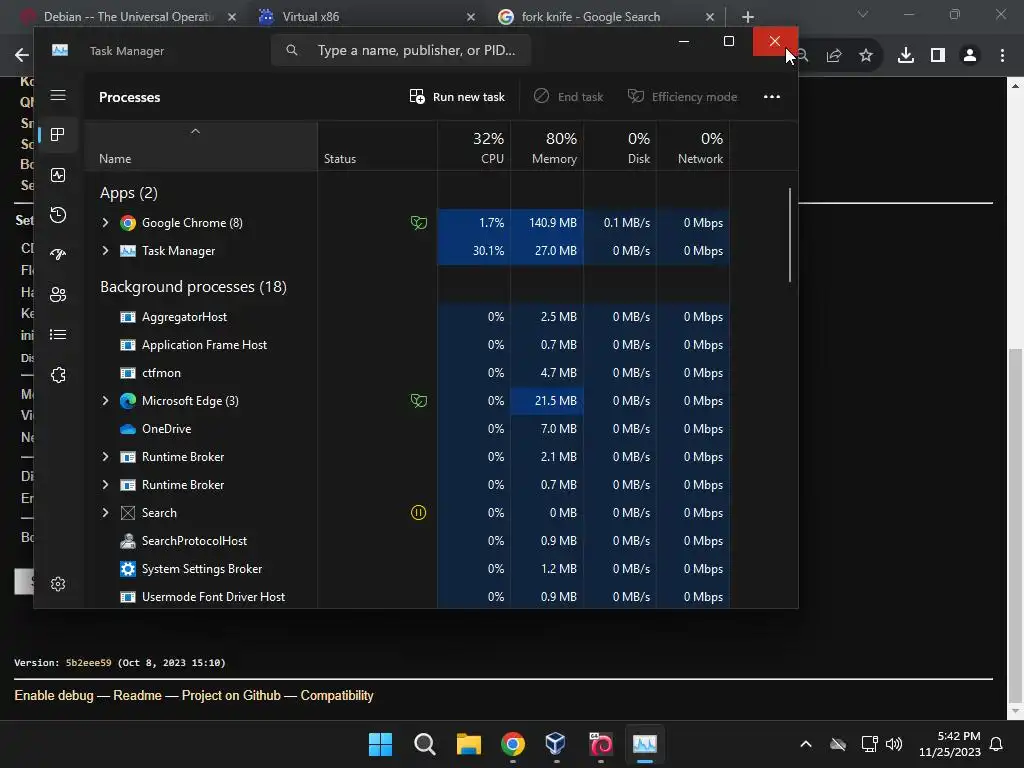
Task: Expand Task Manager process row
Action: (105, 251)
